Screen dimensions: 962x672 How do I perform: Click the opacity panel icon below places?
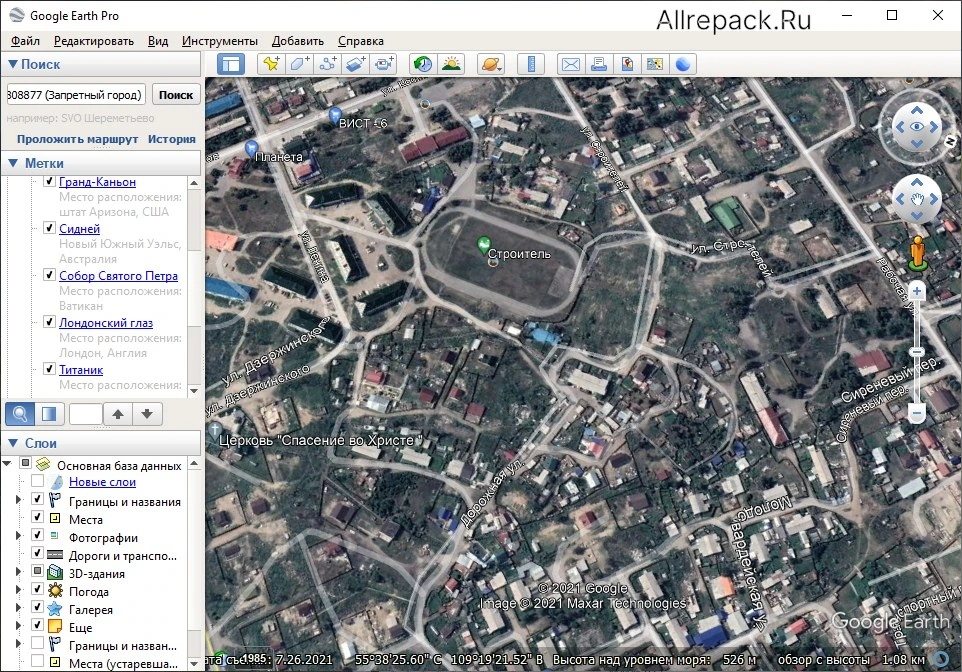pyautogui.click(x=49, y=414)
